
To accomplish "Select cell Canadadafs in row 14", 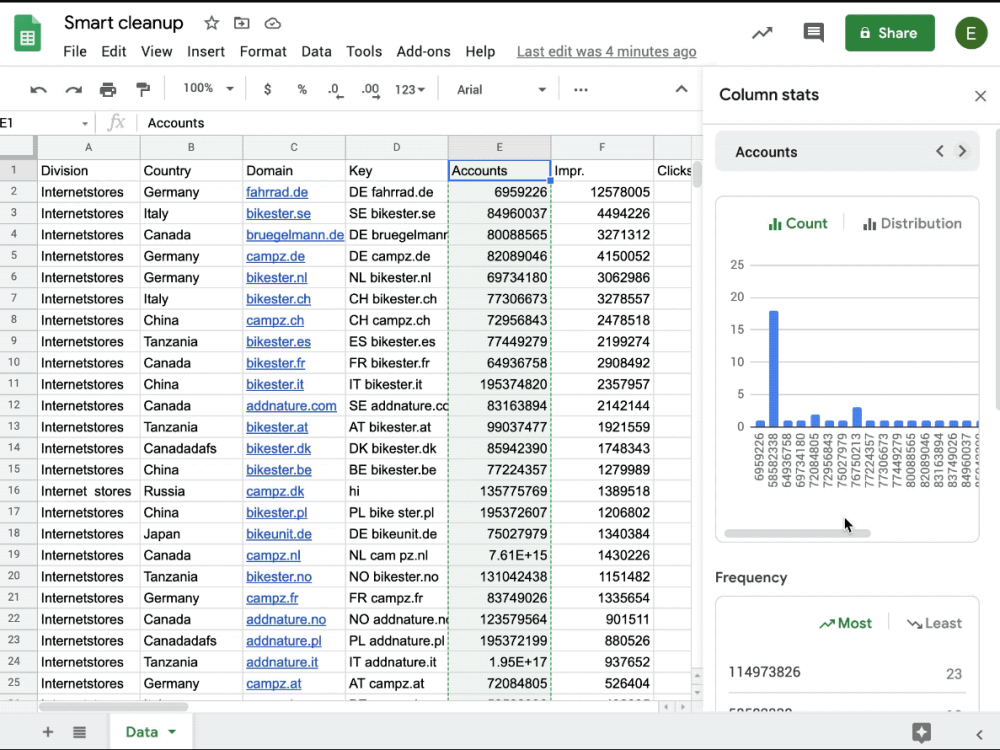I will click(191, 448).
